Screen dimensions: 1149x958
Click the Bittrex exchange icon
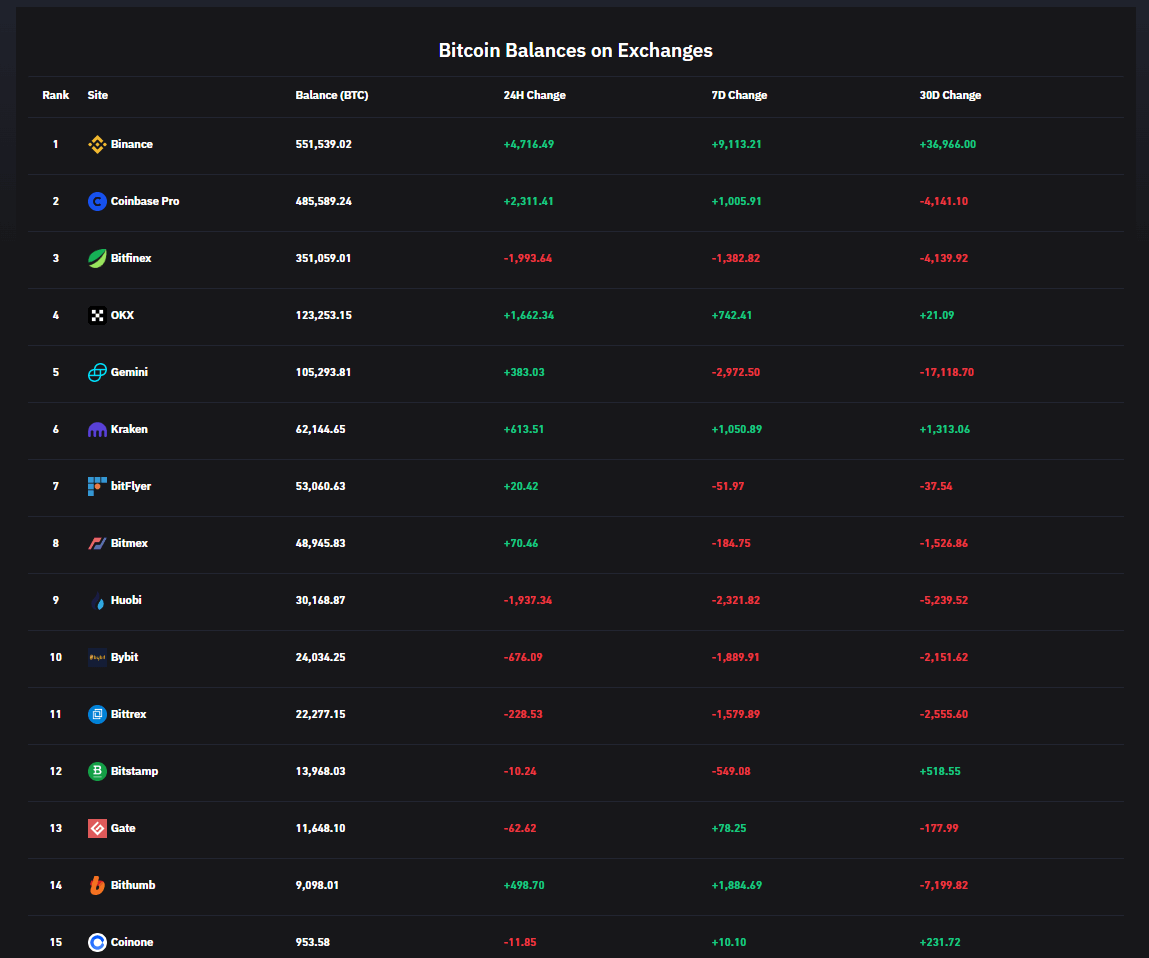coord(96,714)
